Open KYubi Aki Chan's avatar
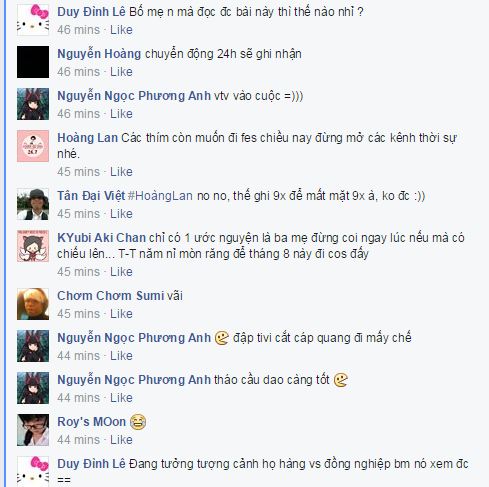The image size is (489, 487). pyautogui.click(x=33, y=246)
